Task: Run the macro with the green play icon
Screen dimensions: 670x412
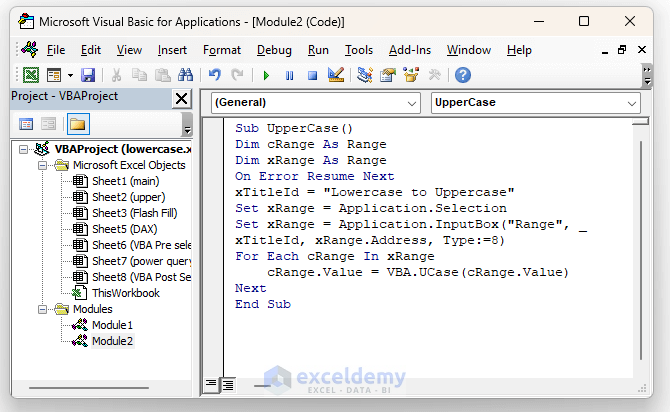Action: pyautogui.click(x=266, y=76)
